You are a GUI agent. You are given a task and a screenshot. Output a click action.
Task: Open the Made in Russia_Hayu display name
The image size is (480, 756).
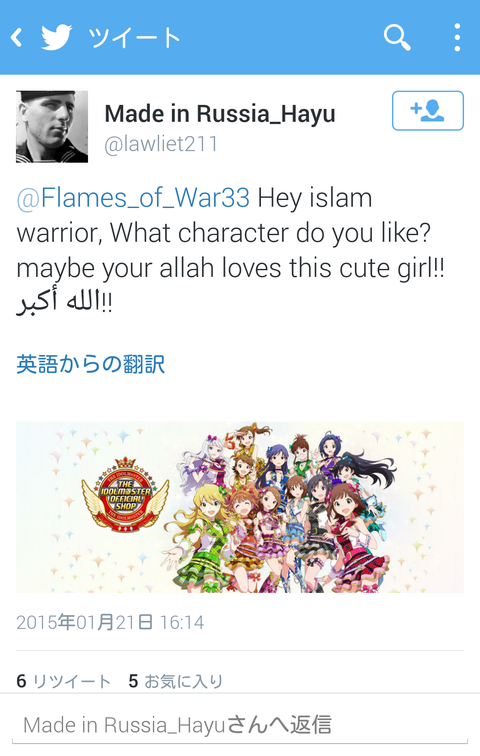[x=220, y=114]
